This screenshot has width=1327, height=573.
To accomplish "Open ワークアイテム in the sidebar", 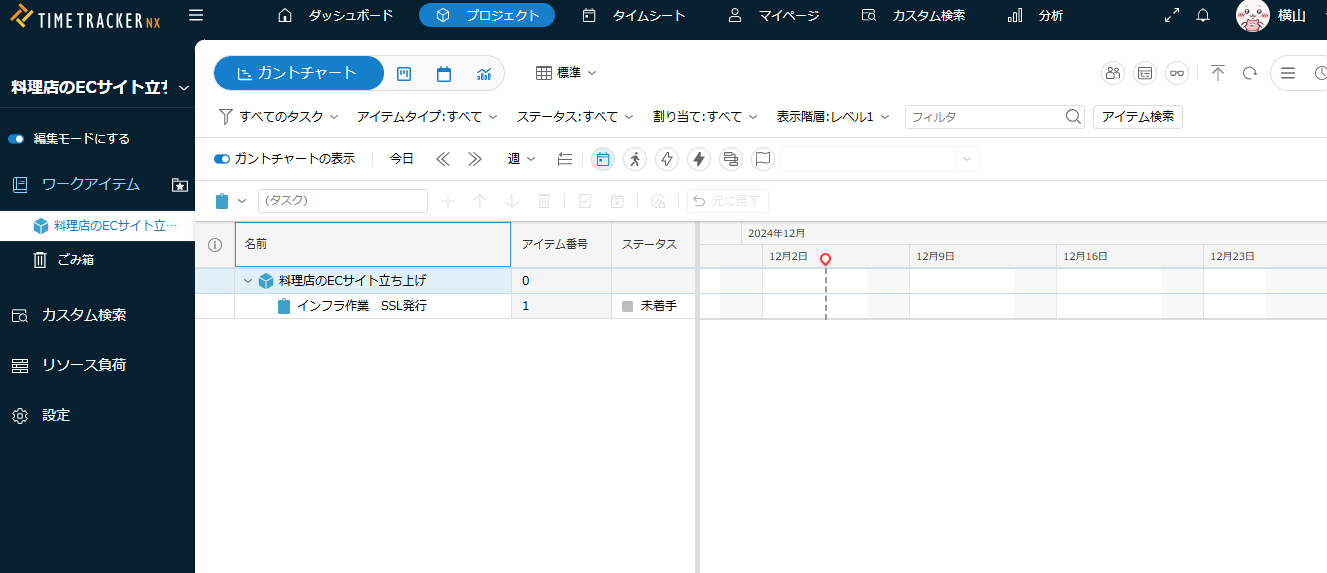I will 90,184.
